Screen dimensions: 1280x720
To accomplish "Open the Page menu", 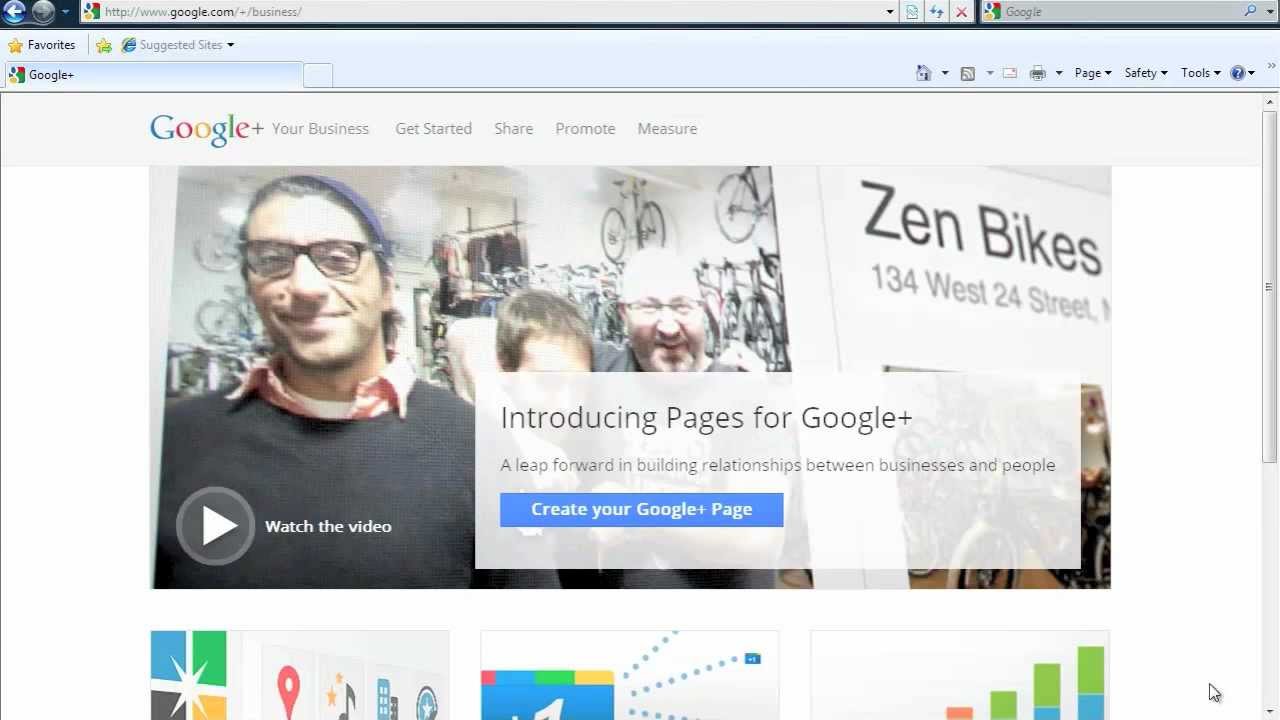I will (1093, 73).
